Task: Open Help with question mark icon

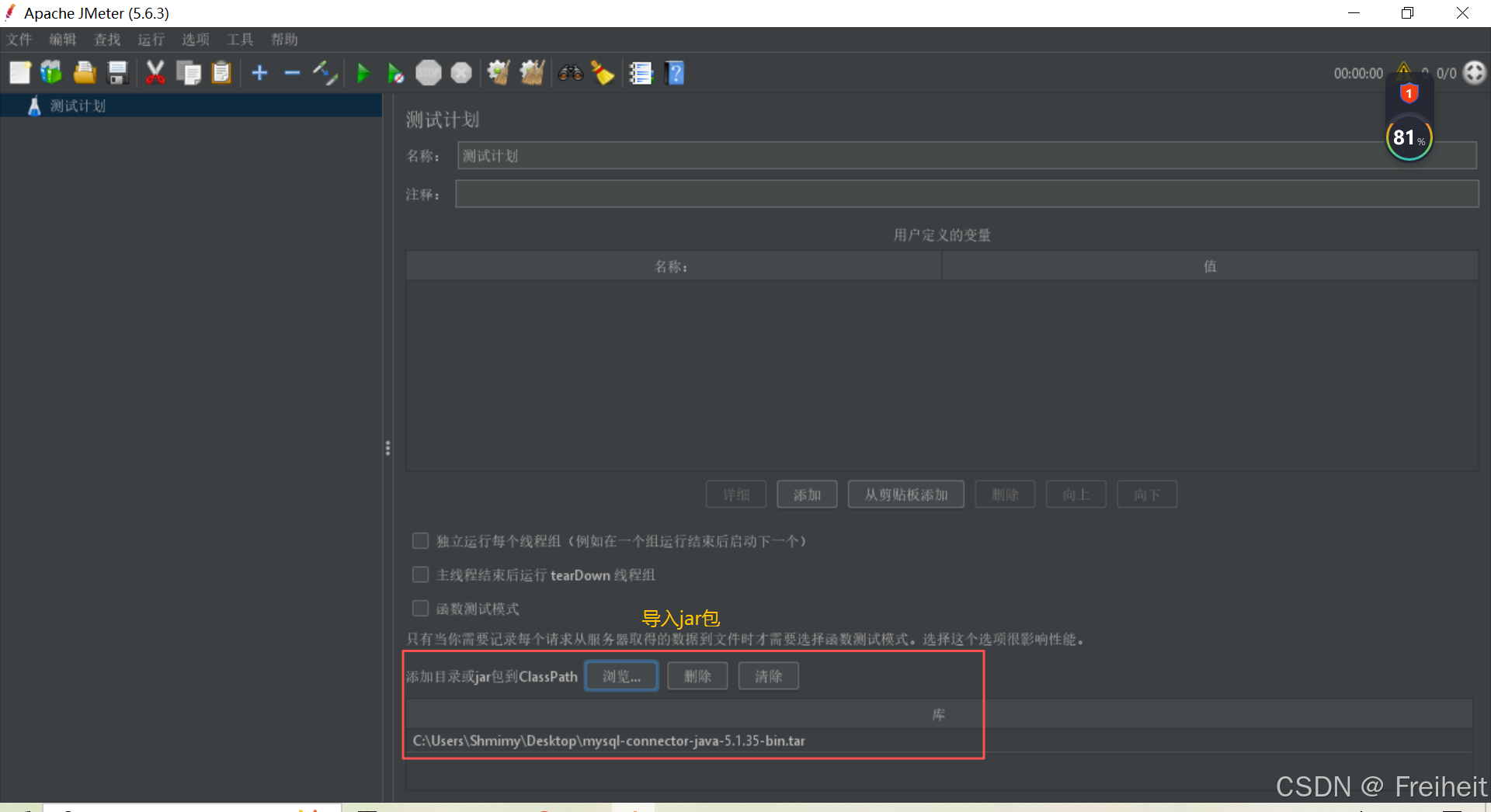Action: pyautogui.click(x=675, y=73)
